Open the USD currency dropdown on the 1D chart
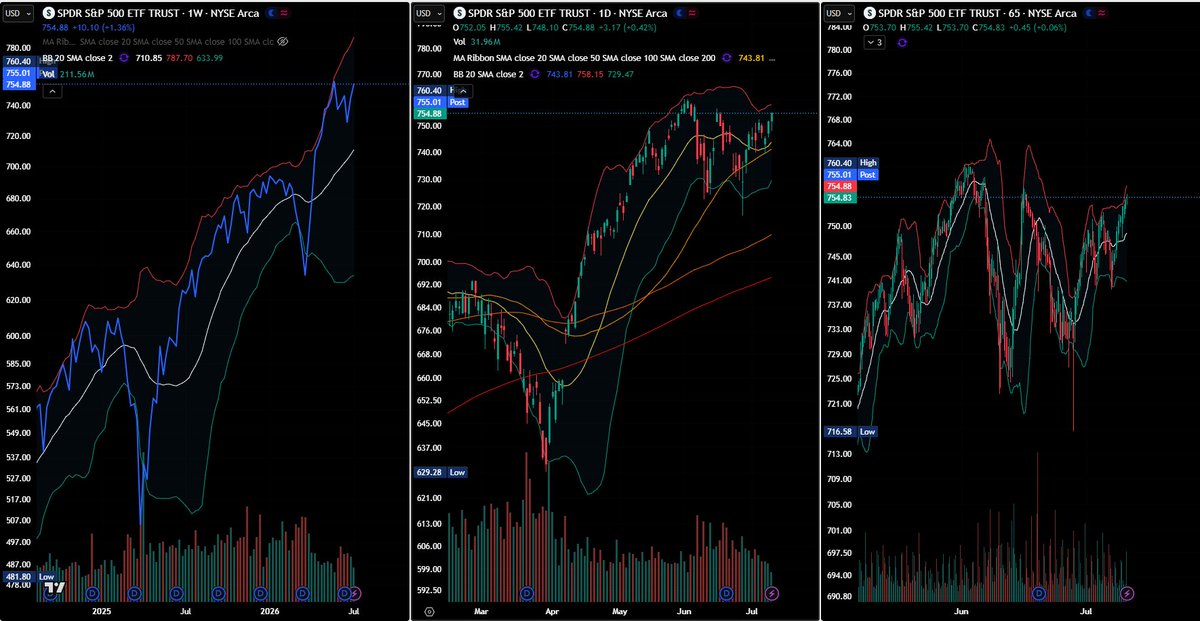Screen dimensions: 1200x621 (x=429, y=13)
